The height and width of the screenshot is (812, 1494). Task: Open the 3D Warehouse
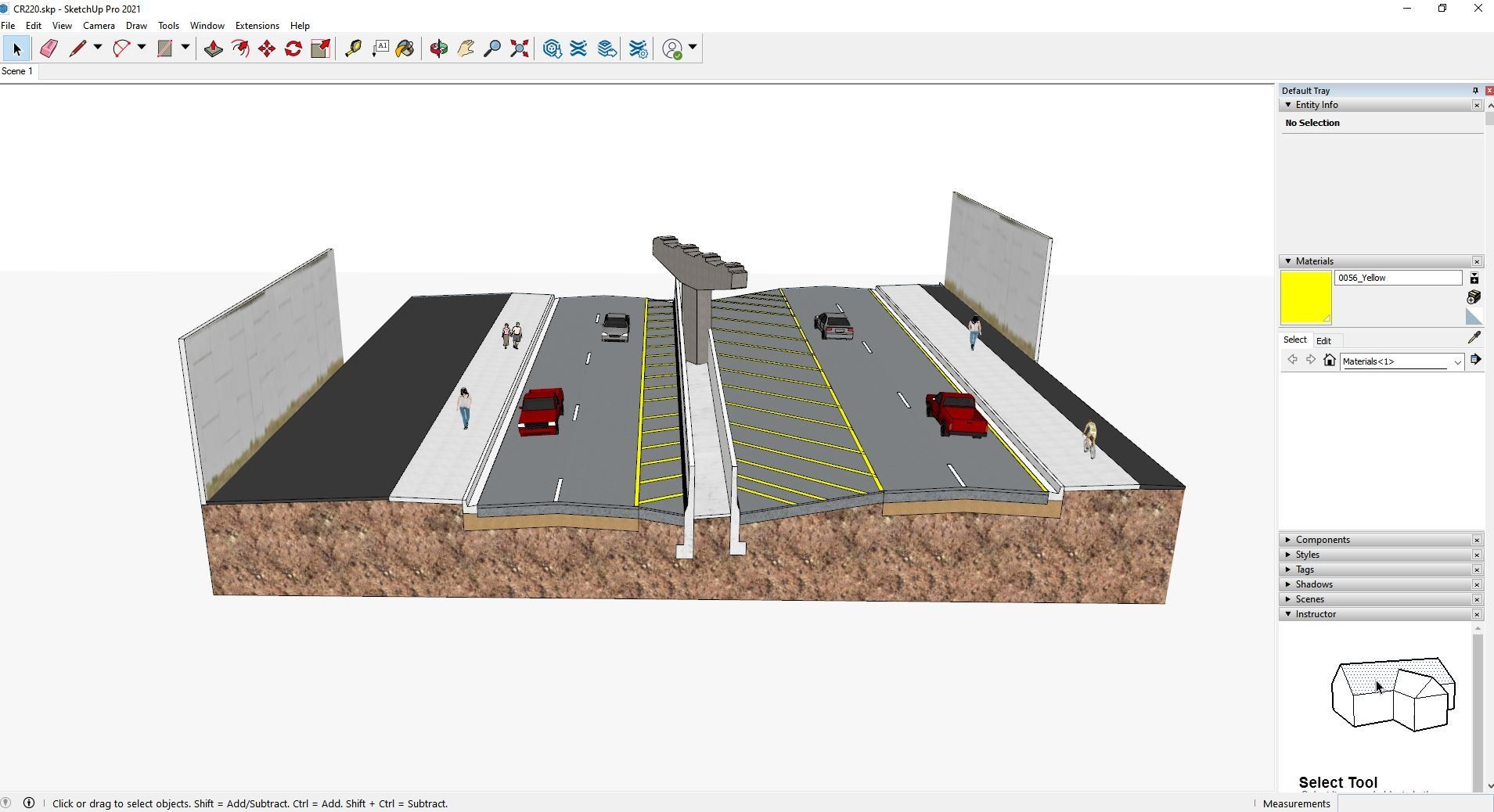click(x=552, y=49)
